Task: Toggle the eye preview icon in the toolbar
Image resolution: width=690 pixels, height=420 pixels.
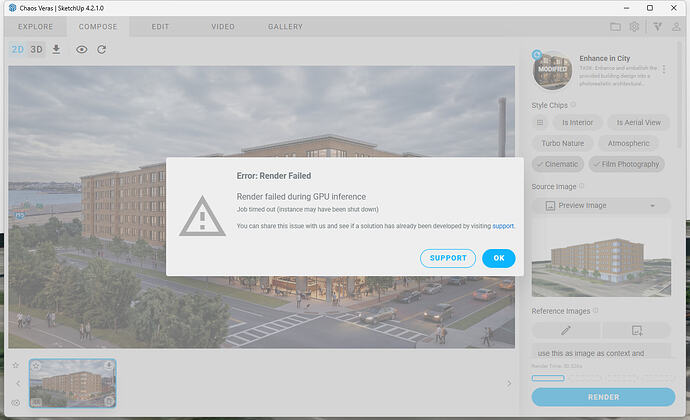Action: click(x=81, y=49)
